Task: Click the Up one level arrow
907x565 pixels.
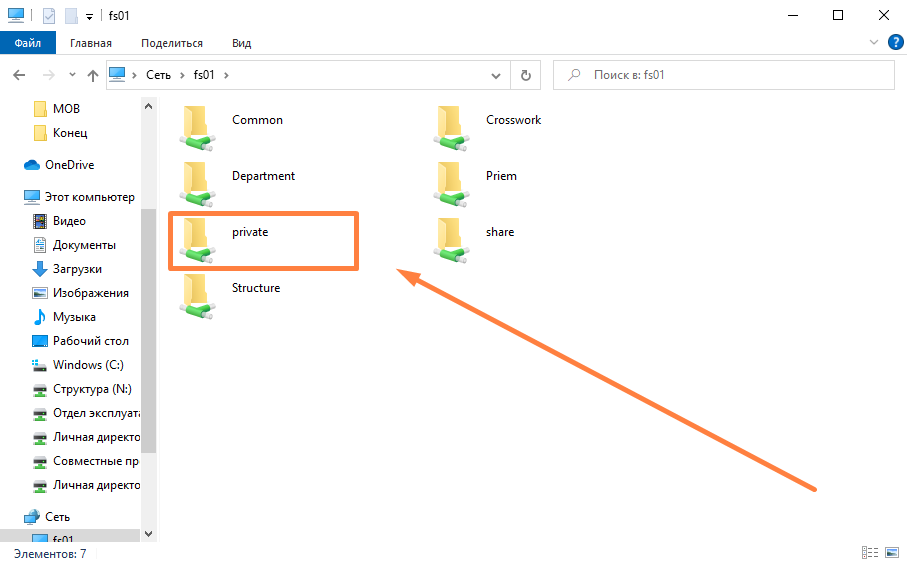Action: [x=93, y=75]
